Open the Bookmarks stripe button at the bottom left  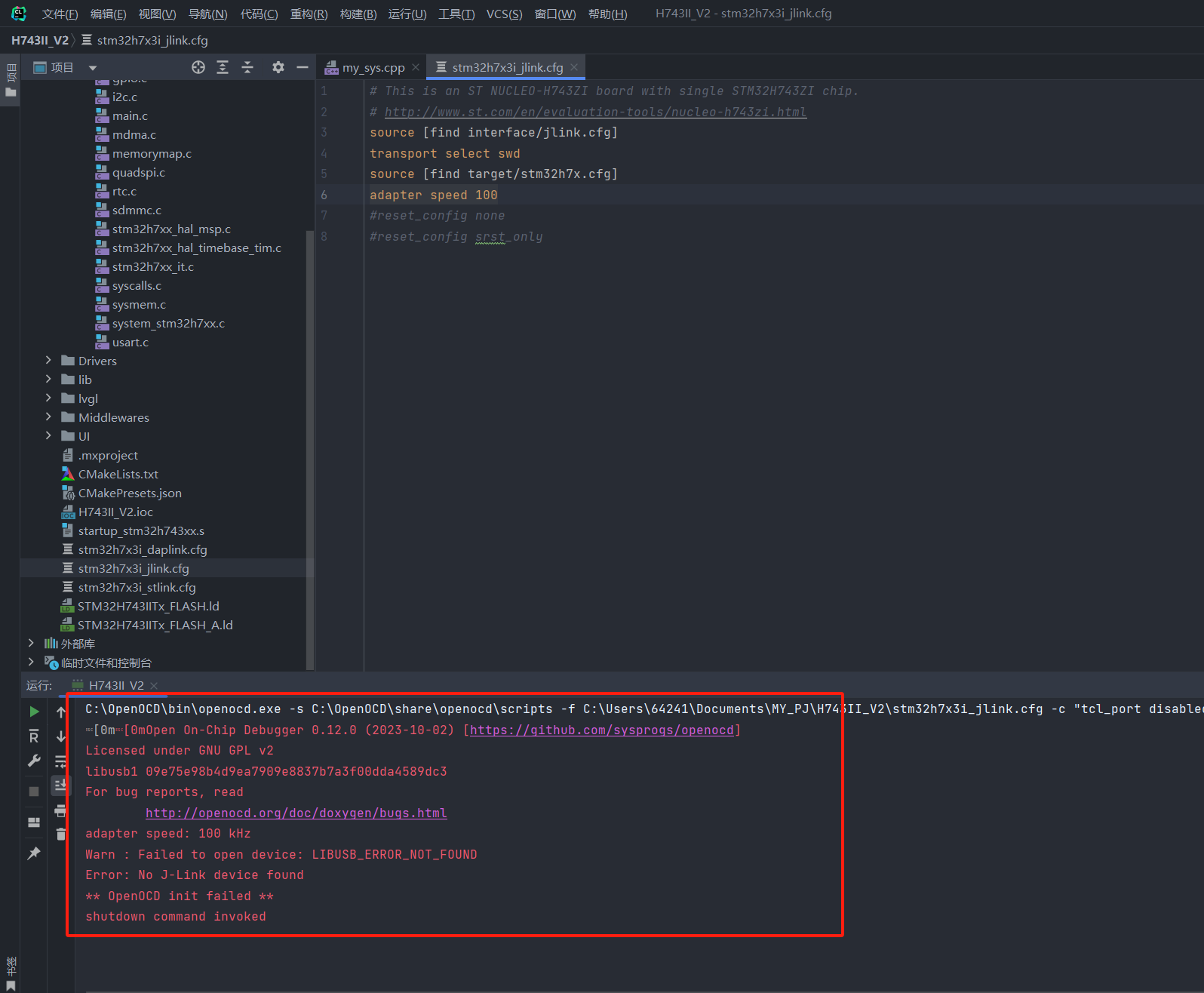click(11, 973)
